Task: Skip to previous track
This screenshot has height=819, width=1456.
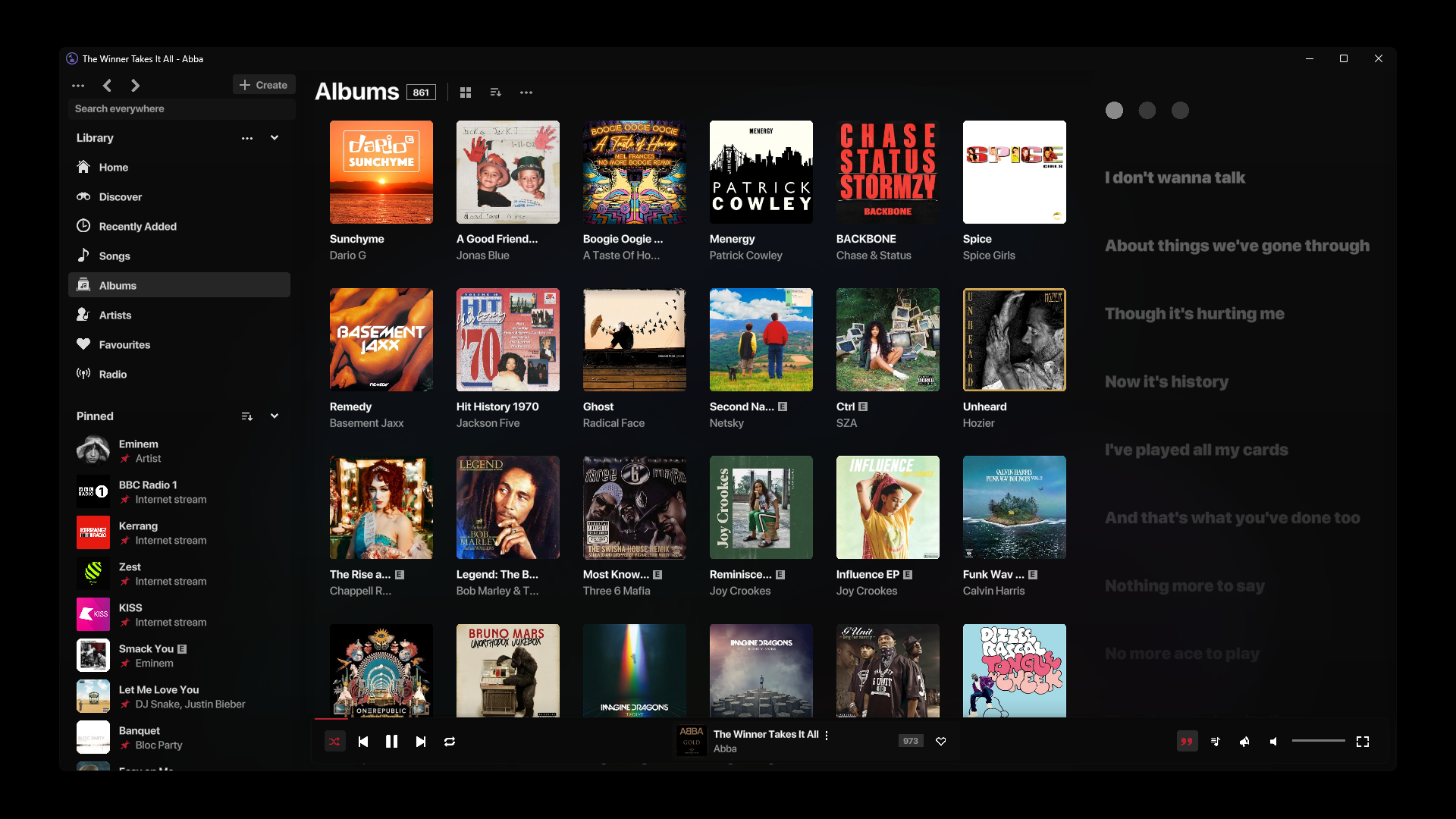Action: coord(363,742)
